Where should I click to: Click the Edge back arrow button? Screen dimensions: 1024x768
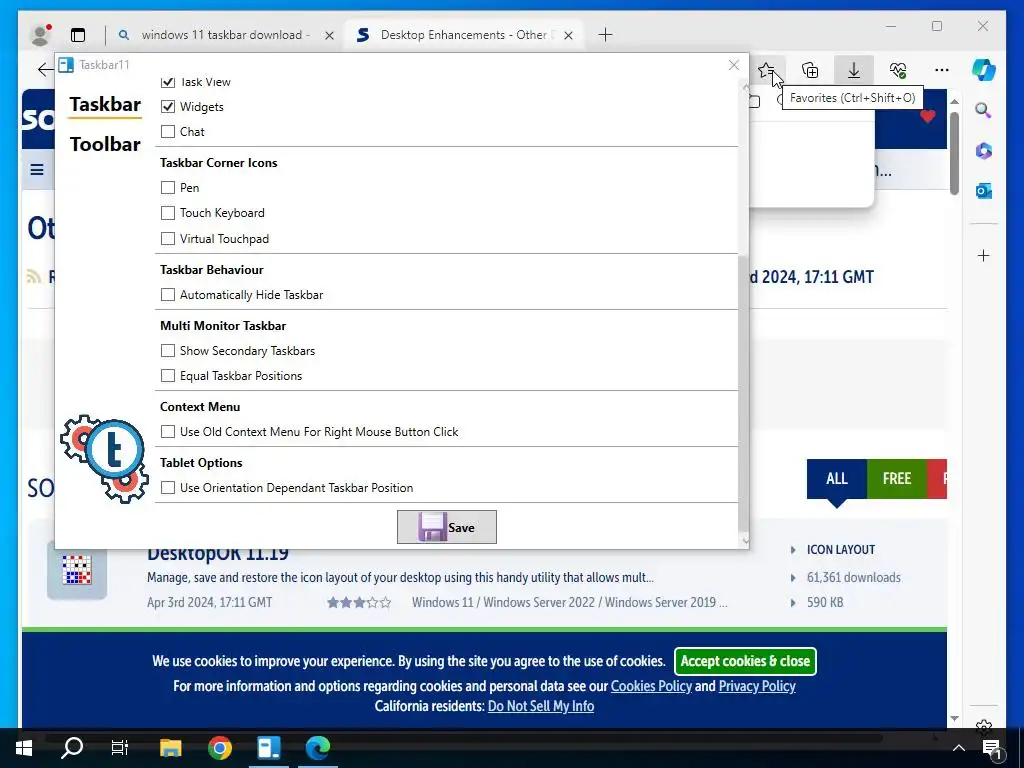coord(45,69)
